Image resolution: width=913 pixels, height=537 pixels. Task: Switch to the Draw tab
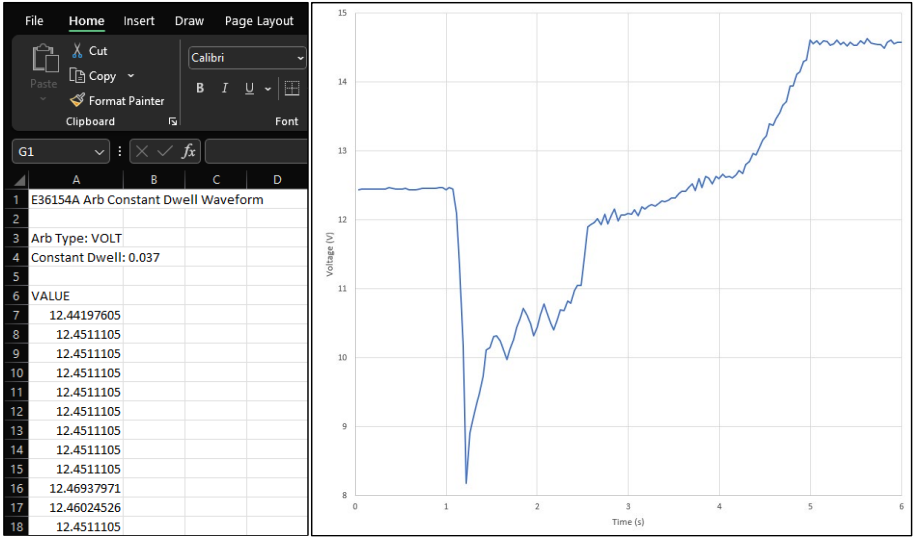[189, 21]
